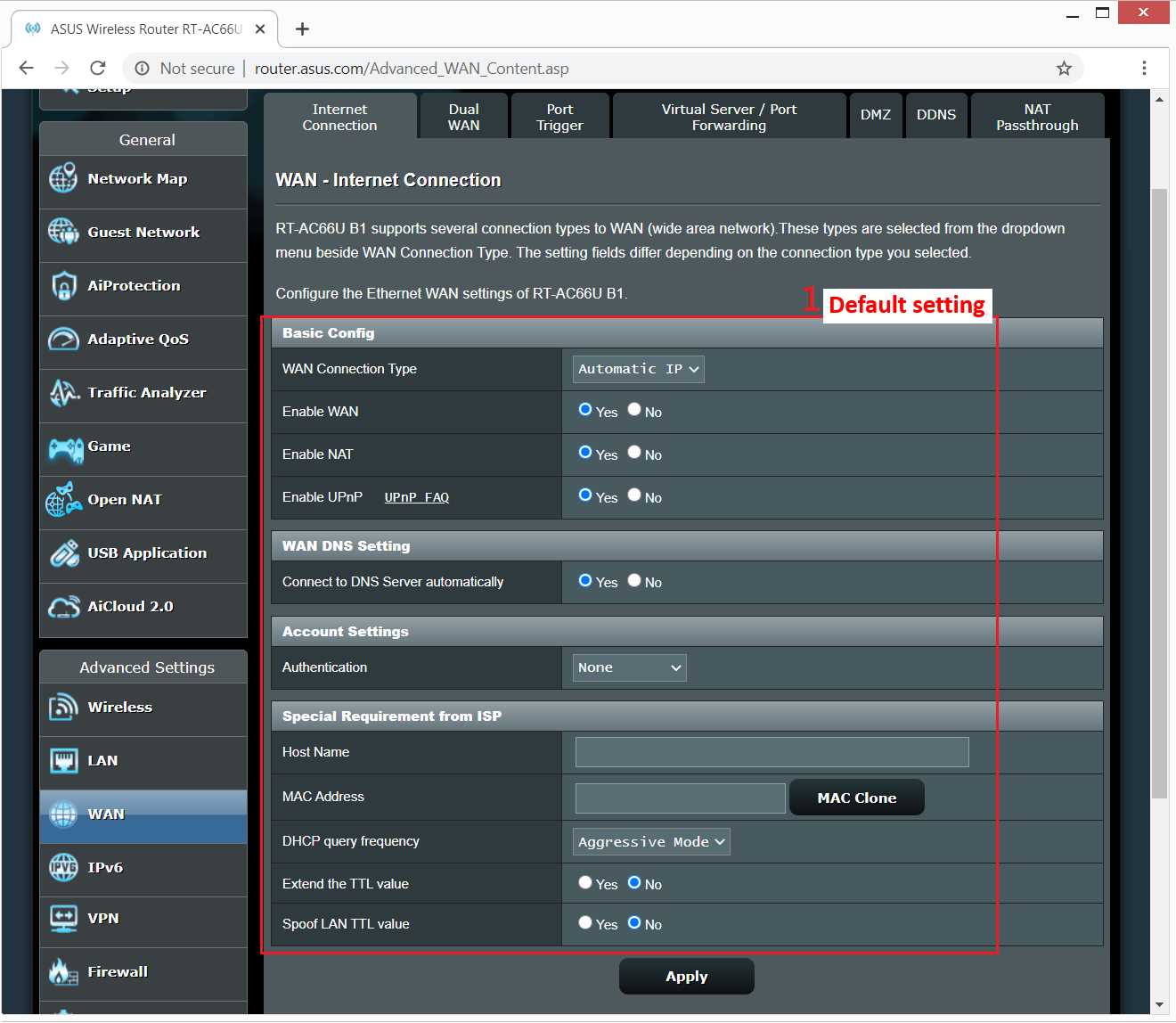
Task: Click the Guest Network icon
Action: point(63,232)
